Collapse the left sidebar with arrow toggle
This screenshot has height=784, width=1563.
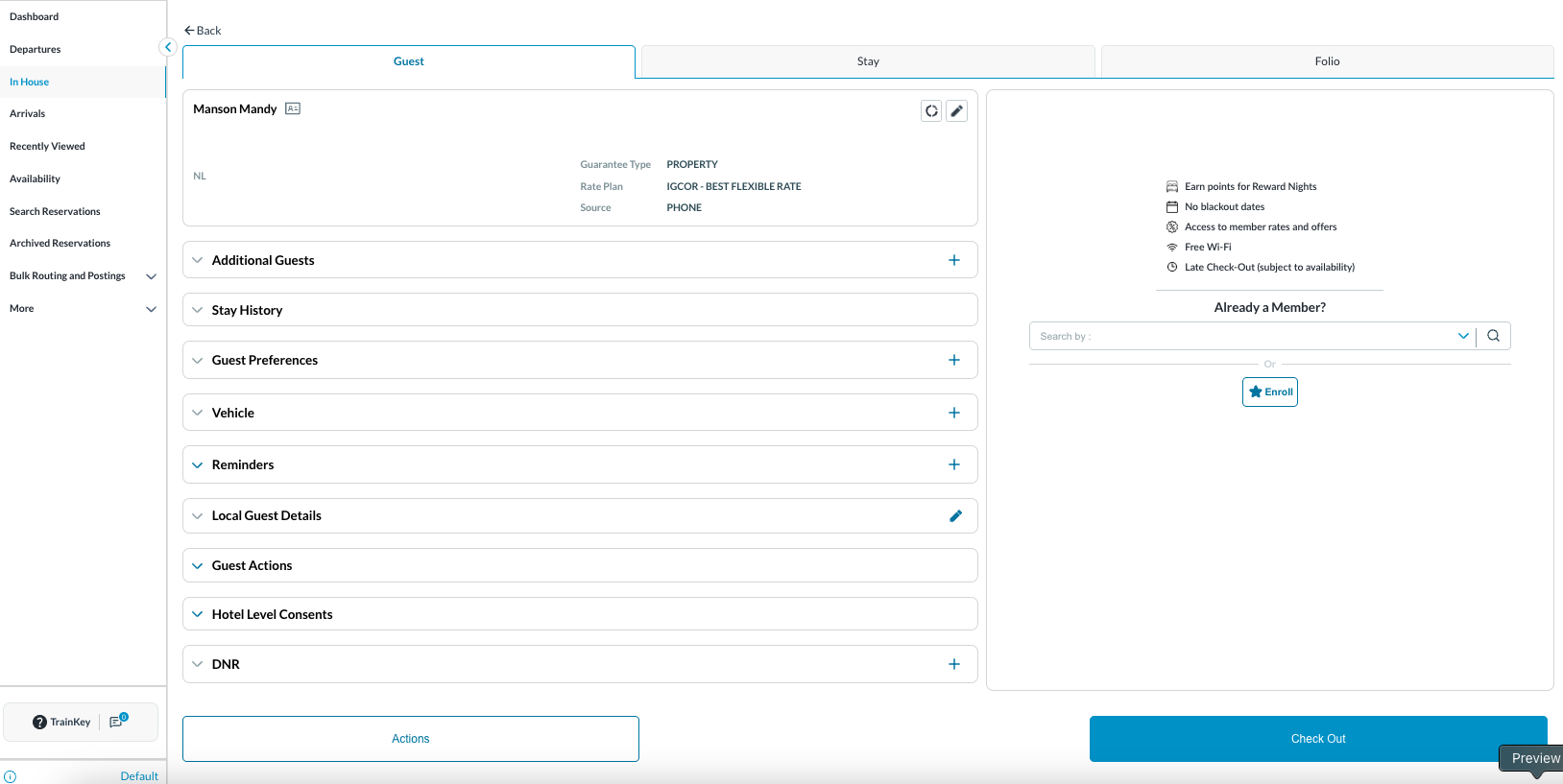pos(168,47)
